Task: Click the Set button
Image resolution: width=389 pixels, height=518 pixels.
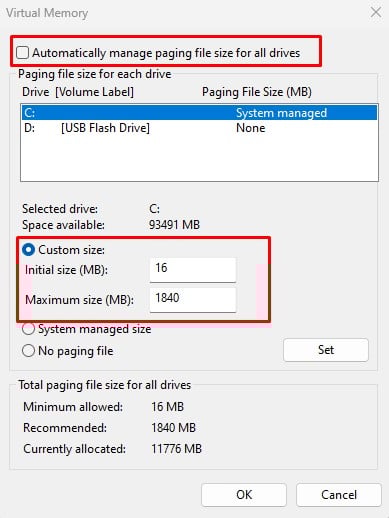Action: (x=326, y=350)
